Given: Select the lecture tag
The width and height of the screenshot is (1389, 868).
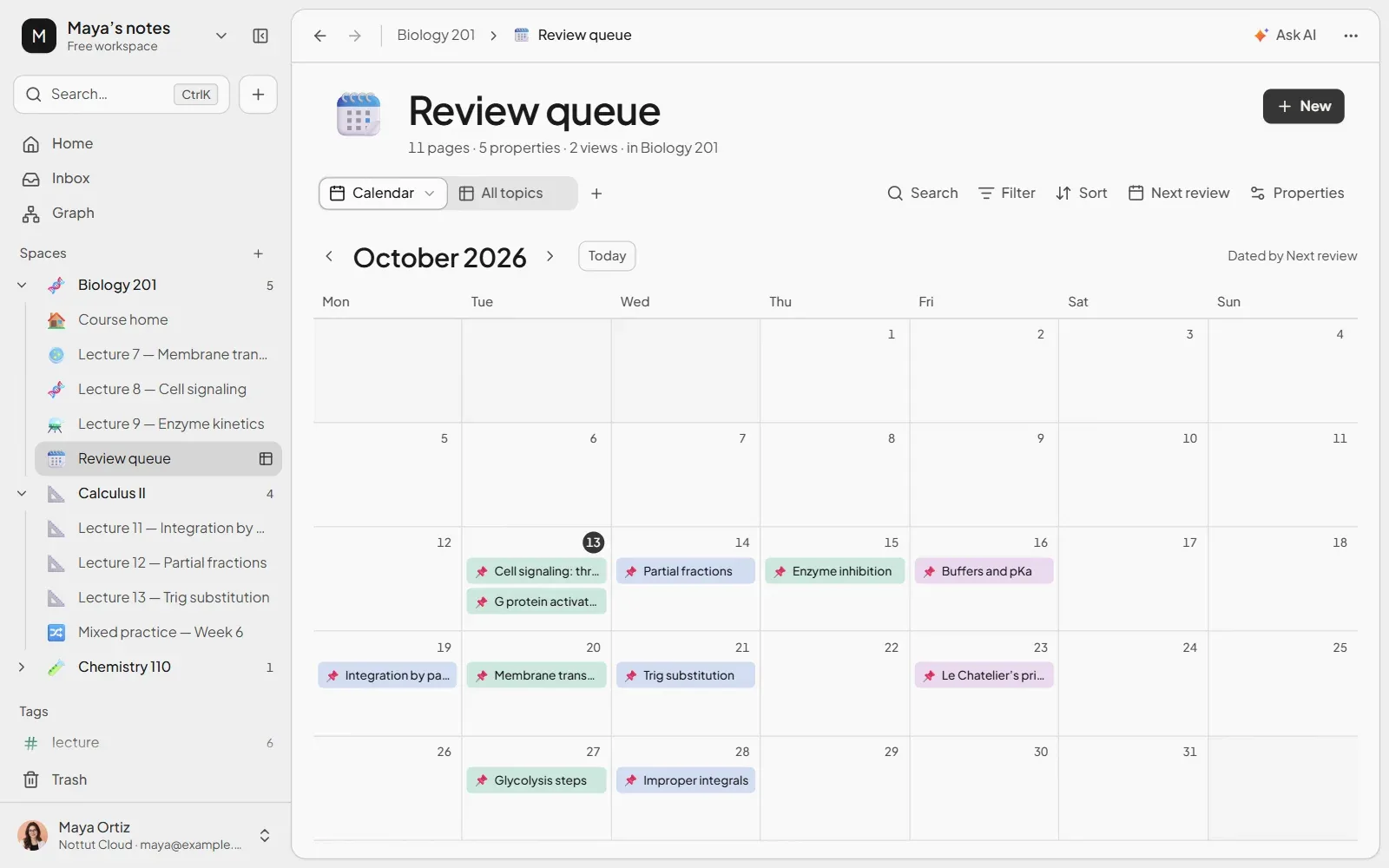Looking at the screenshot, I should (148, 743).
